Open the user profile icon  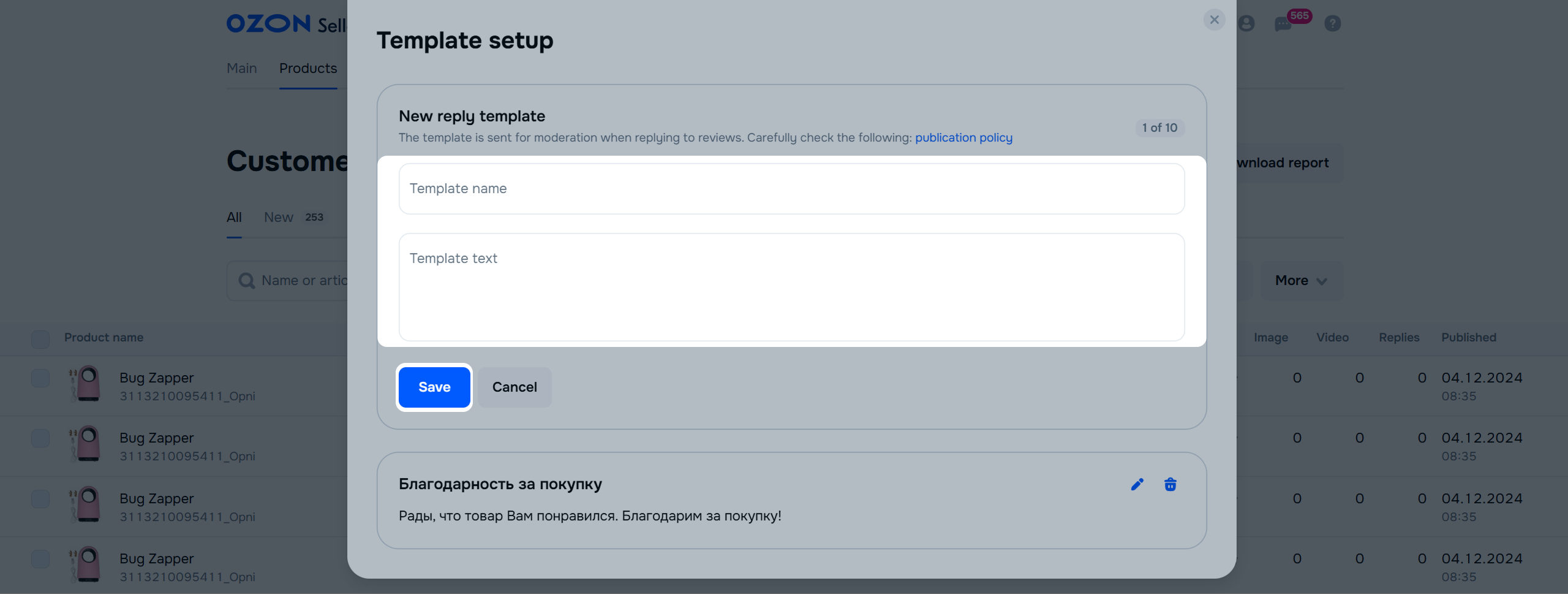click(1246, 23)
